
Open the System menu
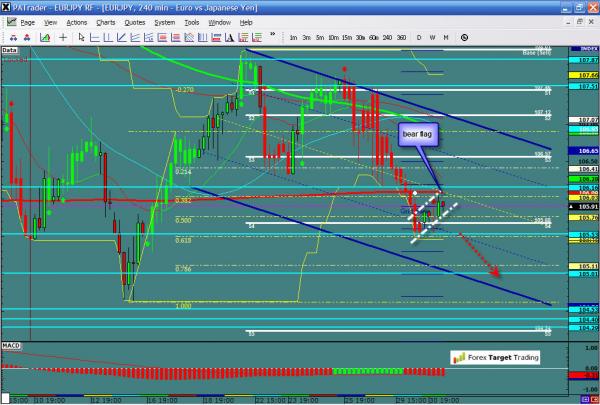coord(163,21)
